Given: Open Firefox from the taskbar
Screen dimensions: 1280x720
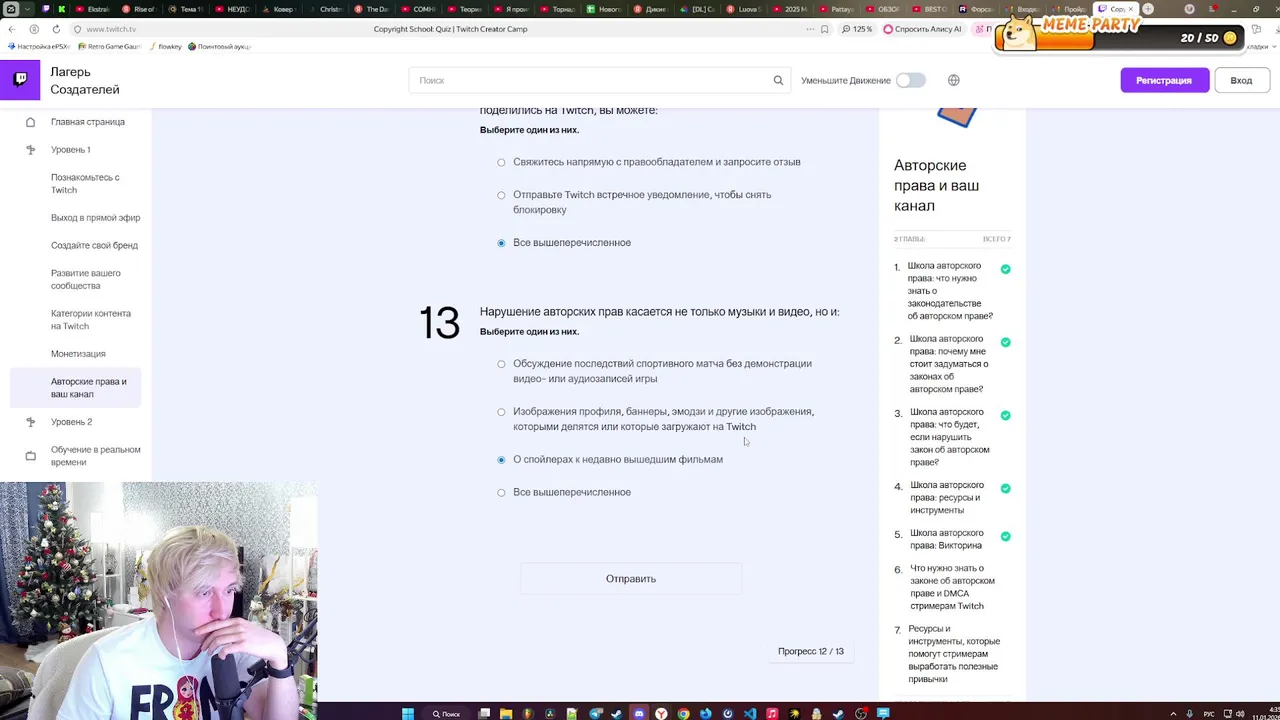Looking at the screenshot, I should (x=706, y=713).
